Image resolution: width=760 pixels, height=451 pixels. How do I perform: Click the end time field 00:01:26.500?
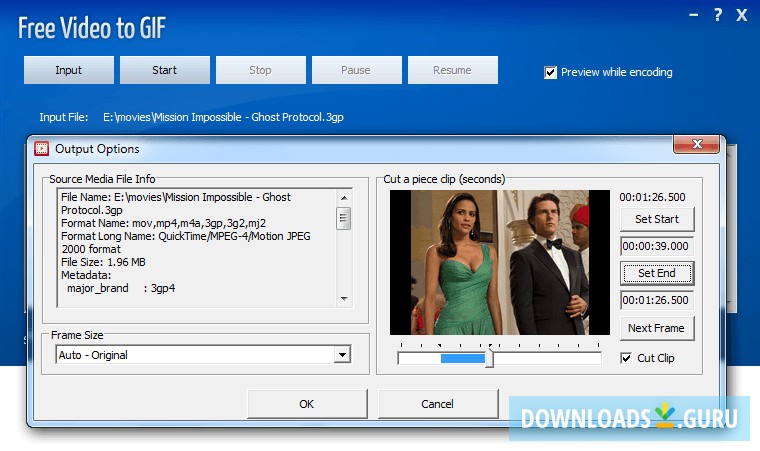[x=657, y=300]
